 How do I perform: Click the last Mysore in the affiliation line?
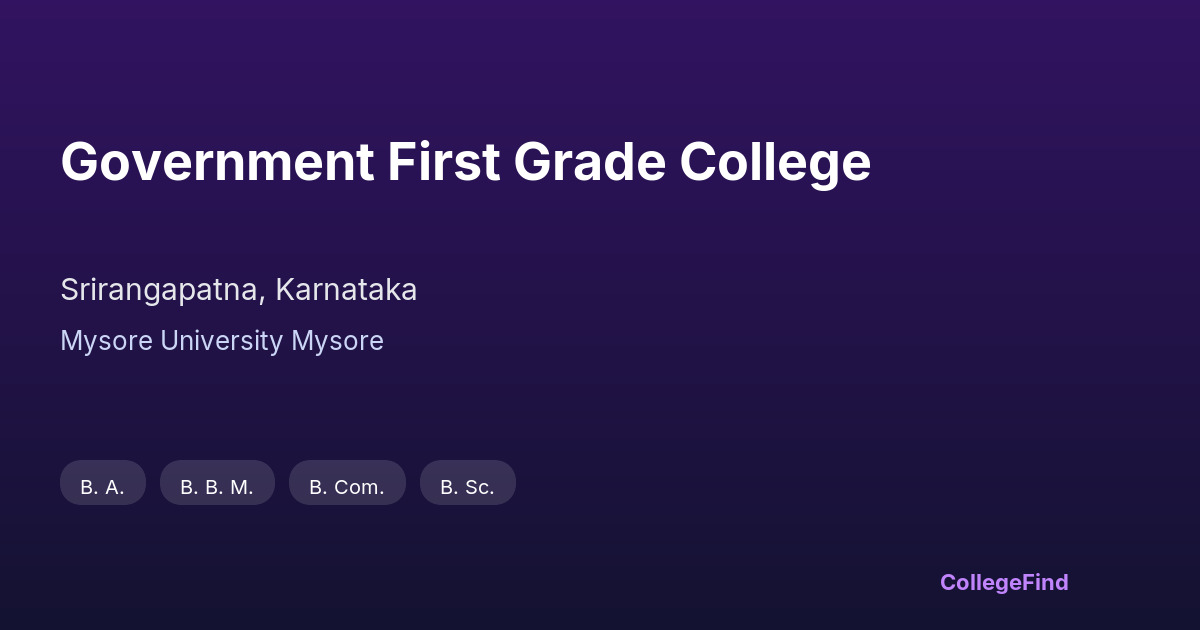[337, 341]
